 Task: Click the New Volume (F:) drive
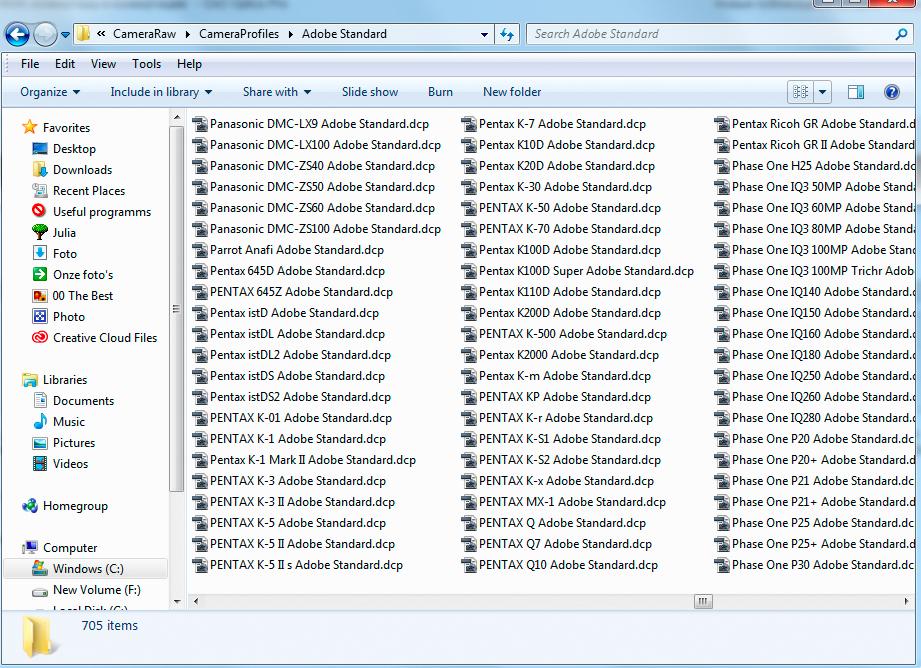click(x=86, y=589)
